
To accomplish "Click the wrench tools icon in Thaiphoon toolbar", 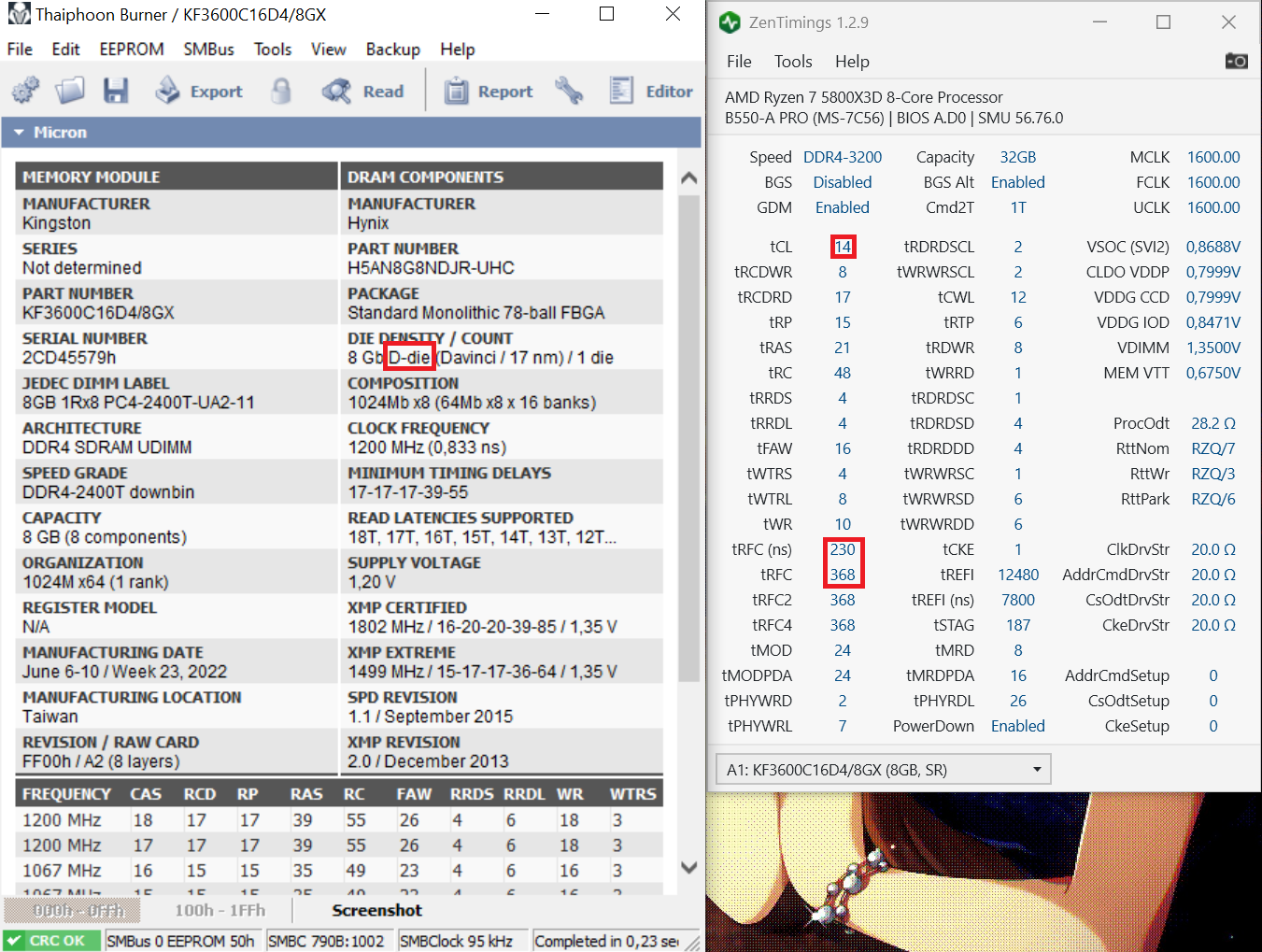I will (569, 91).
